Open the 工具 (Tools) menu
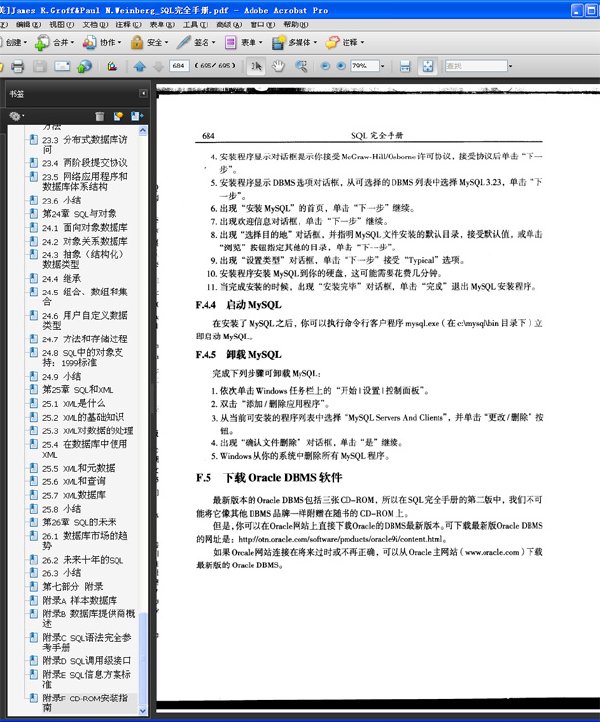 click(x=195, y=24)
